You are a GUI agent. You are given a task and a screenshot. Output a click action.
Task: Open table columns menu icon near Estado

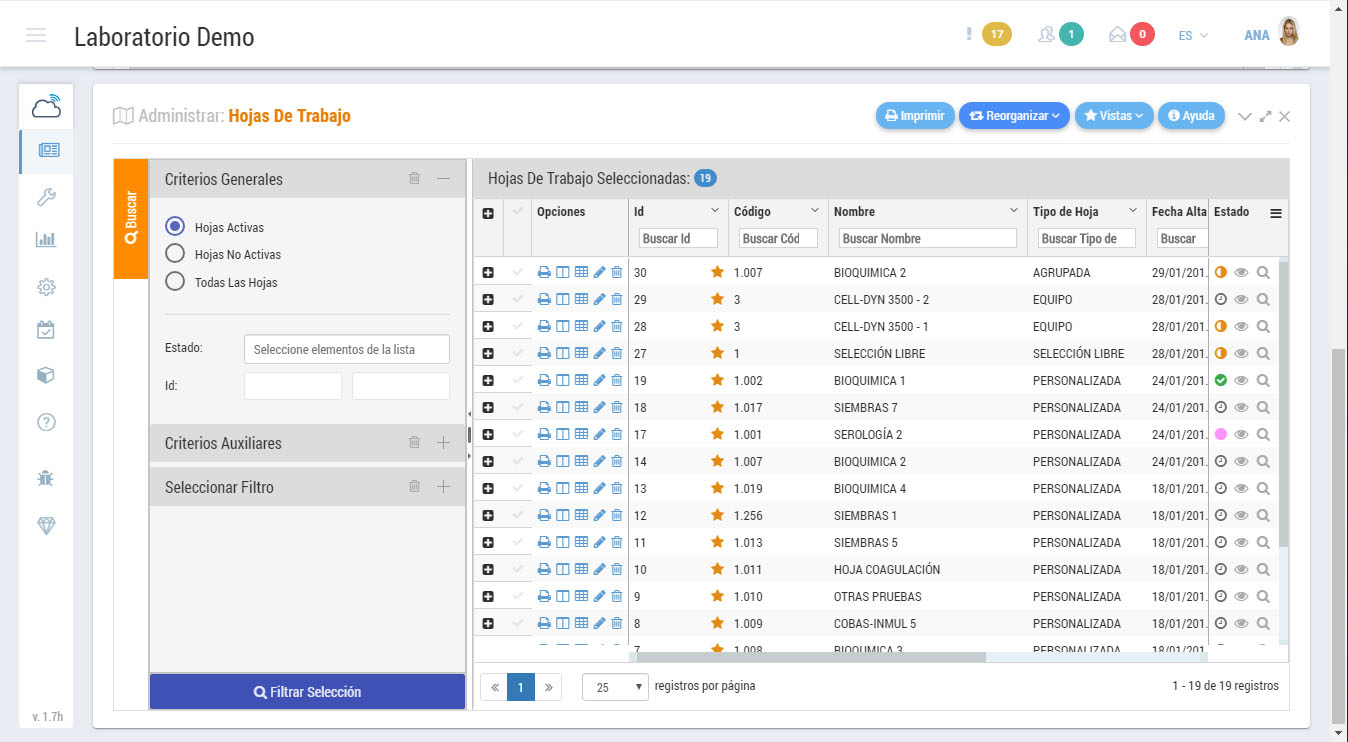click(1276, 213)
